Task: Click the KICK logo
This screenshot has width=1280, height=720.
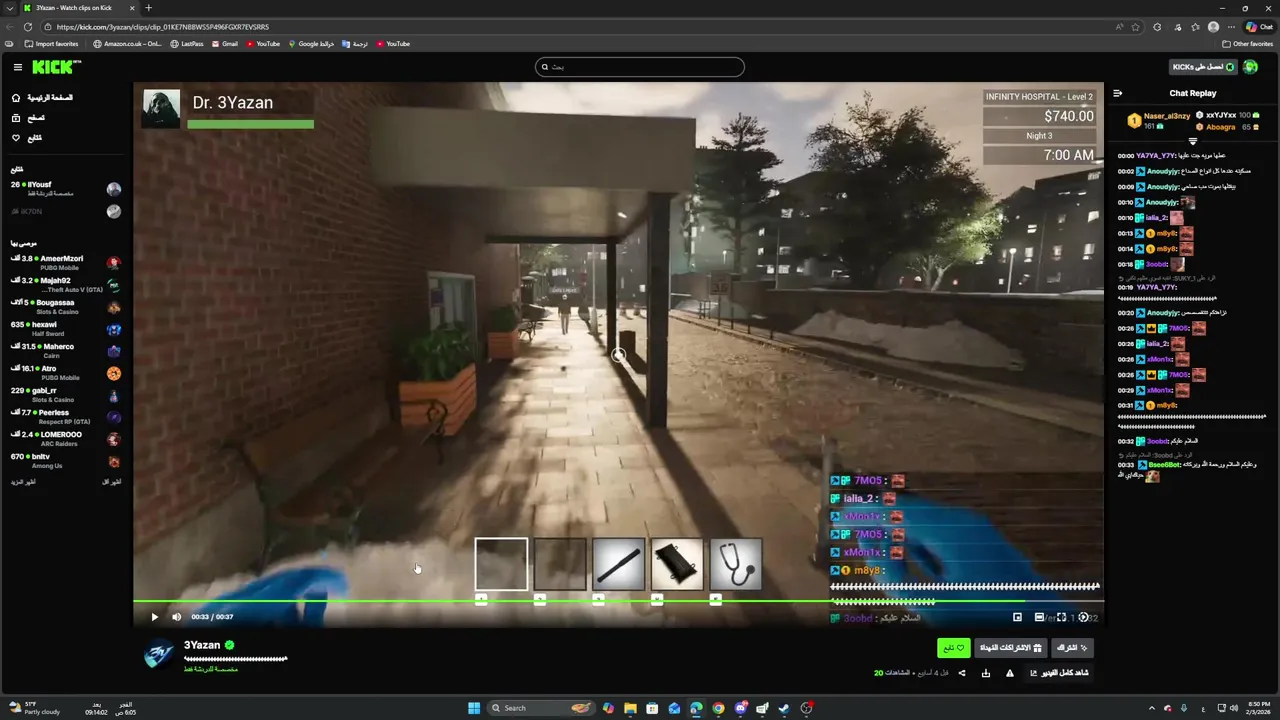Action: (54, 67)
